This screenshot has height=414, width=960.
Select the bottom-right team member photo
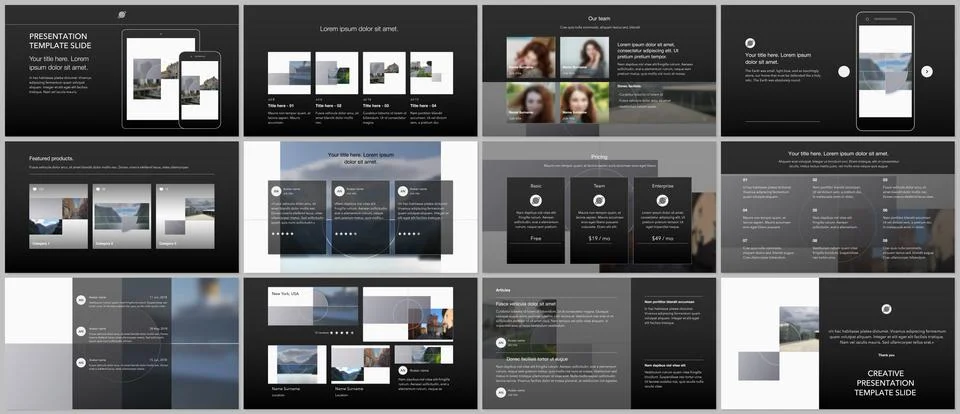(x=585, y=103)
